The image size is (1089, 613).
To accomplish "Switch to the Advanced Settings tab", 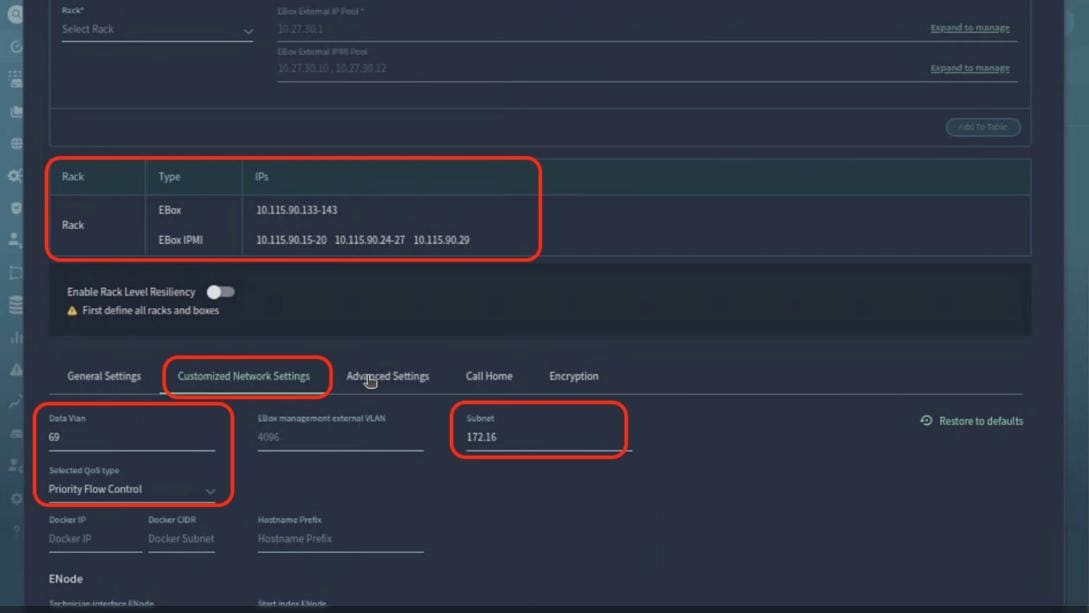I will pyautogui.click(x=388, y=376).
